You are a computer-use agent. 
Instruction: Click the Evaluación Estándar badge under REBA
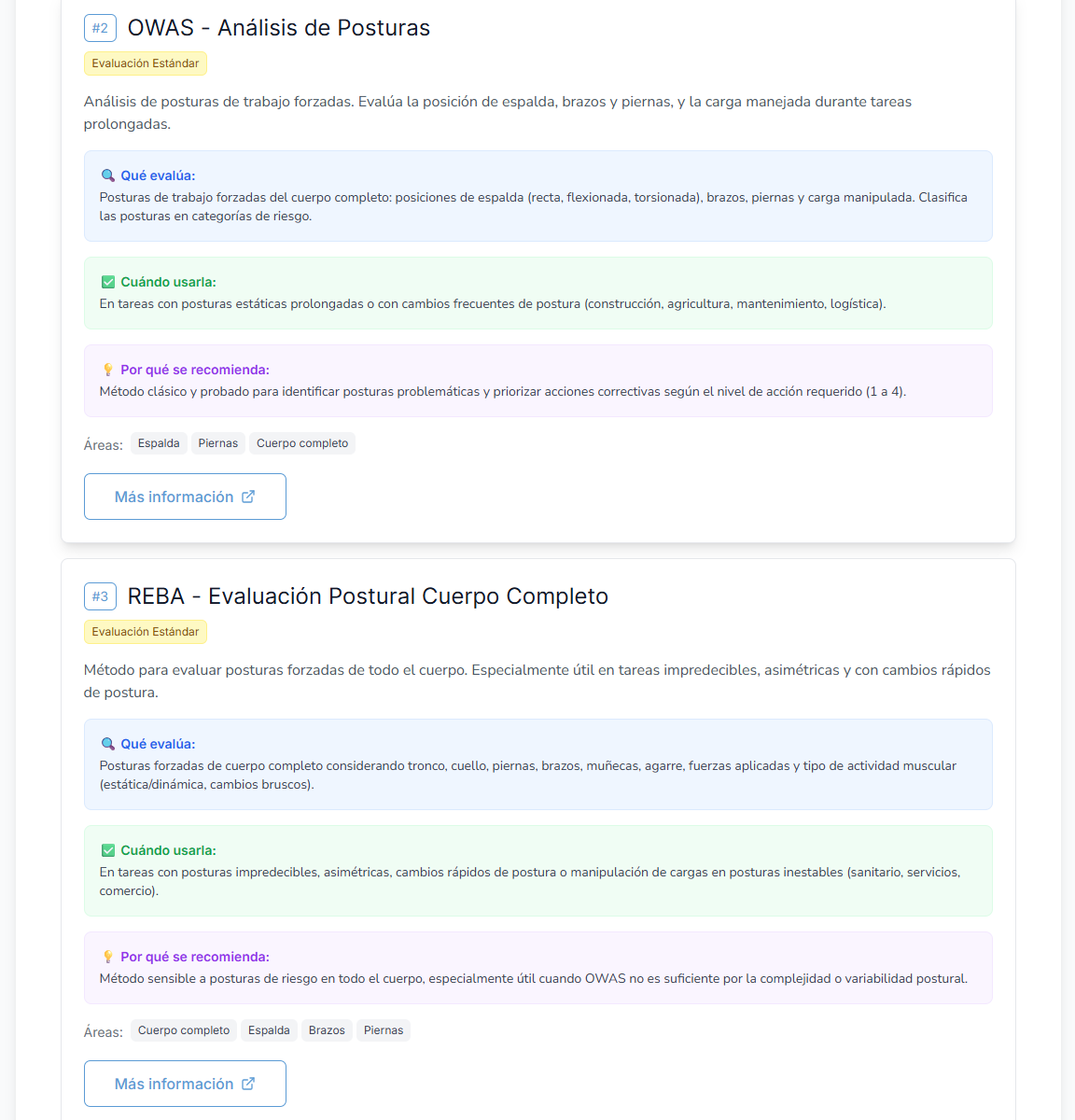coord(146,632)
